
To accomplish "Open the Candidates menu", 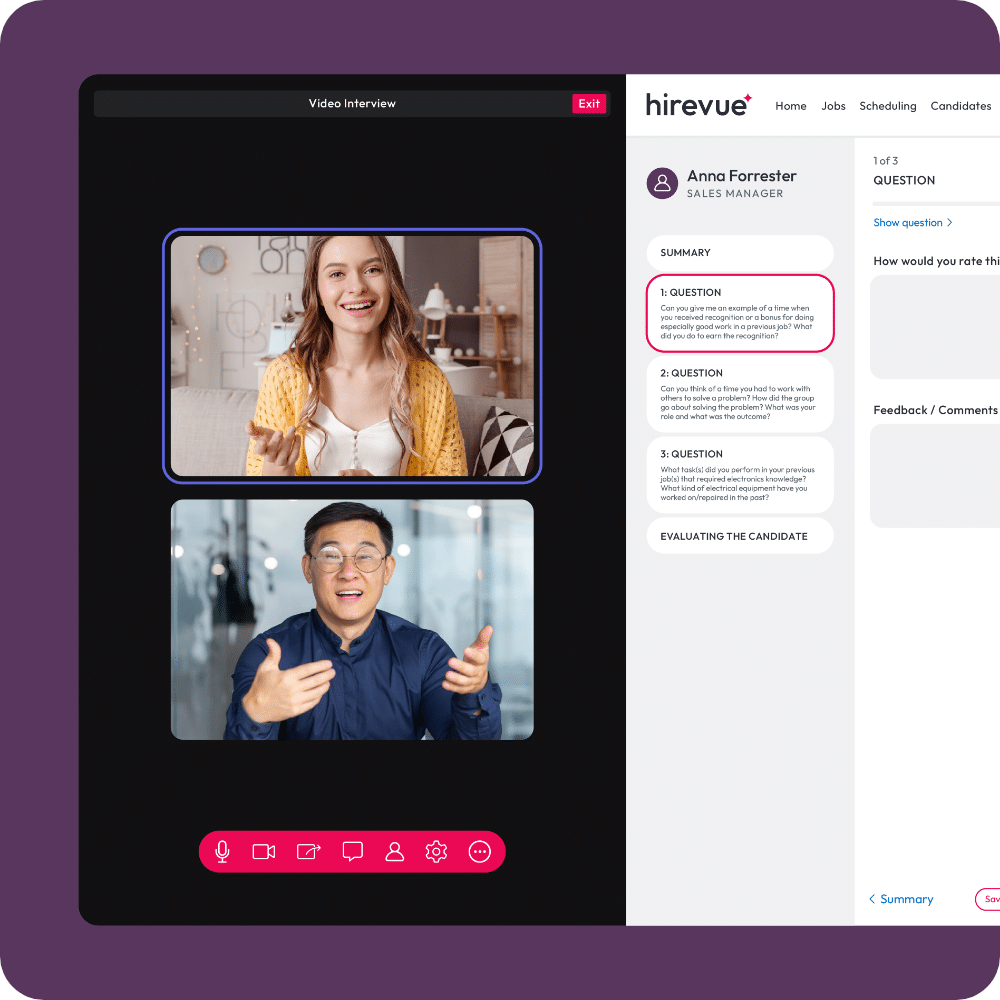I will pyautogui.click(x=960, y=106).
